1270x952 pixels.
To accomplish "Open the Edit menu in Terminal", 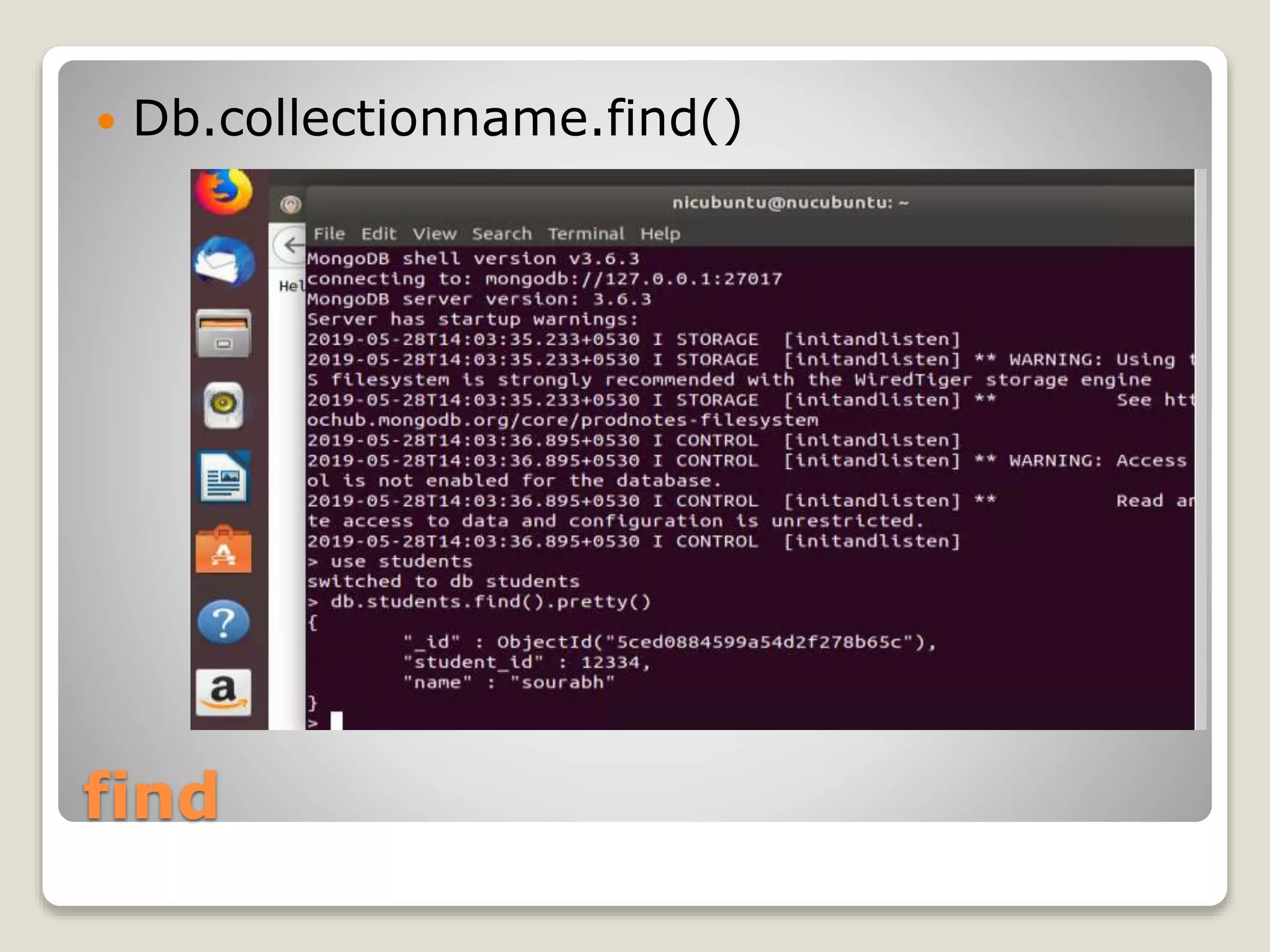I will [378, 234].
